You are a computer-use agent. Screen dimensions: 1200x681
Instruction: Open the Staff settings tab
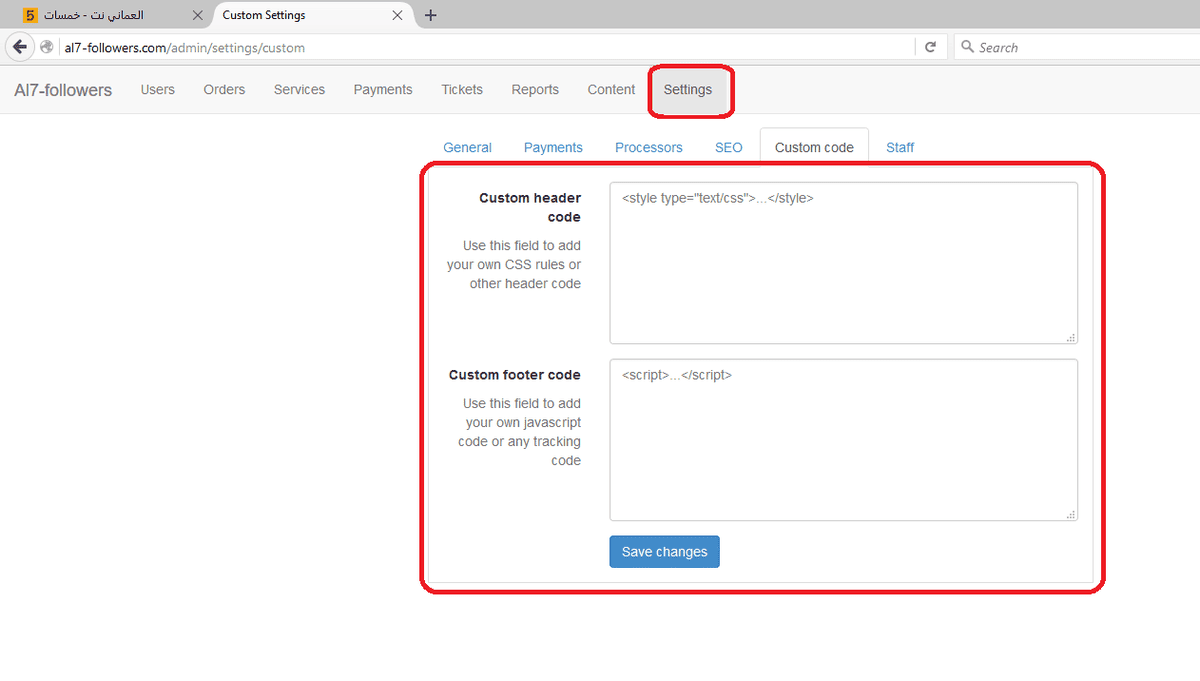pyautogui.click(x=900, y=147)
